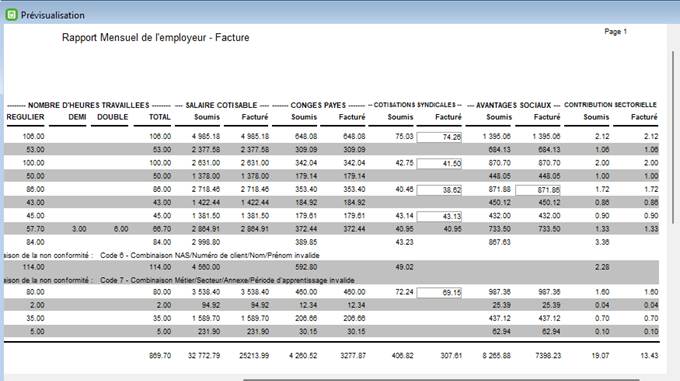The image size is (680, 381).
Task: Click the 43.14 cotisations Soumis value
Action: tap(404, 215)
